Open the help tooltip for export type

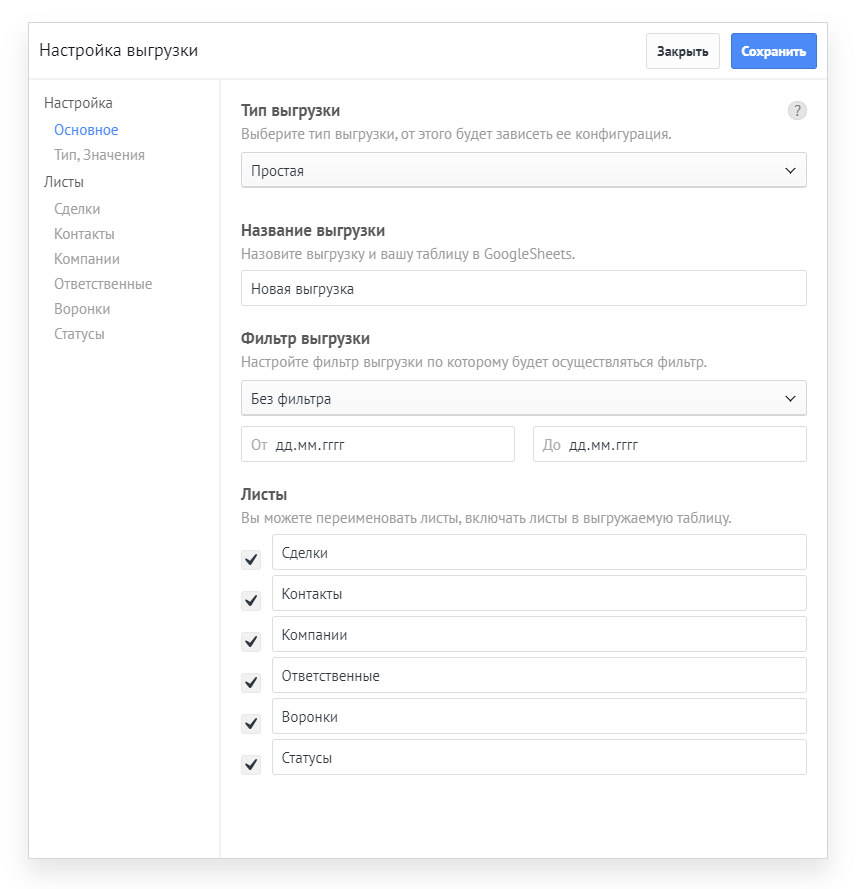[x=797, y=111]
